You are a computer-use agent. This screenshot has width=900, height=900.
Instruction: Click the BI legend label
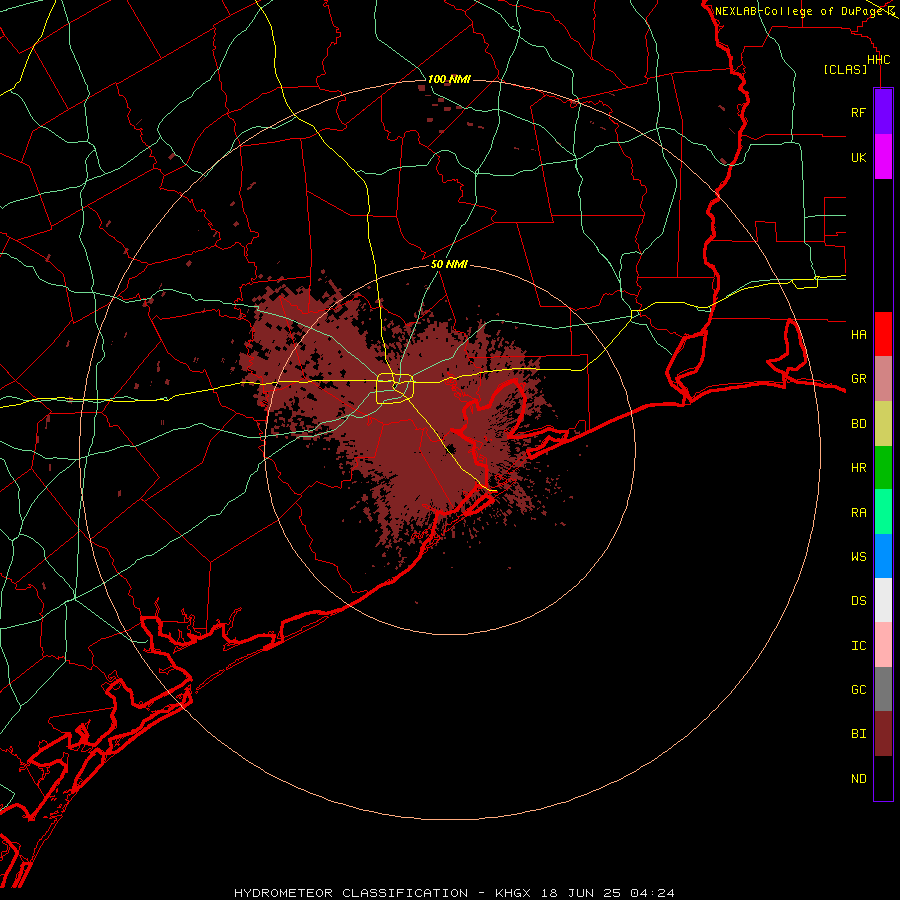[858, 734]
